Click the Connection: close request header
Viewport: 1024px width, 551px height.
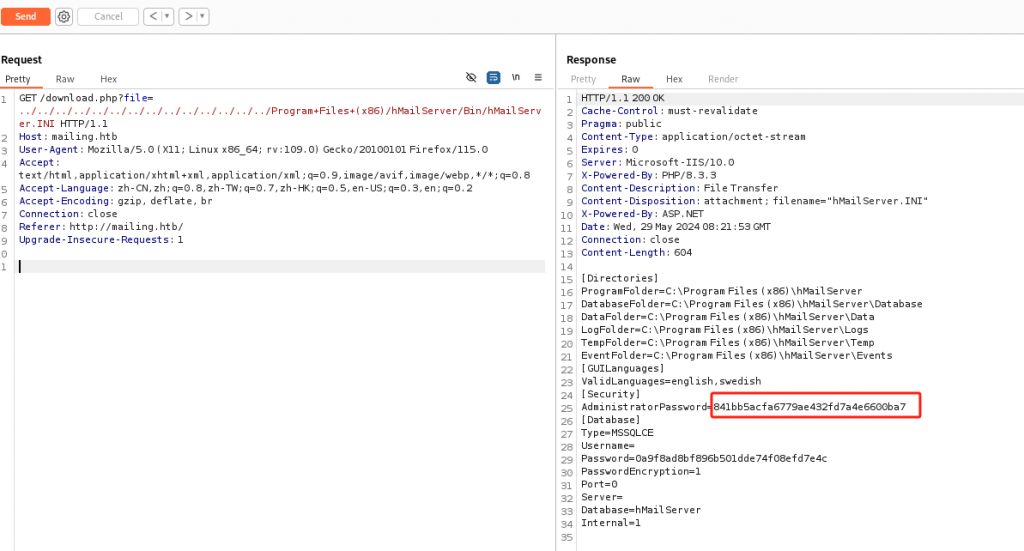[x=68, y=214]
